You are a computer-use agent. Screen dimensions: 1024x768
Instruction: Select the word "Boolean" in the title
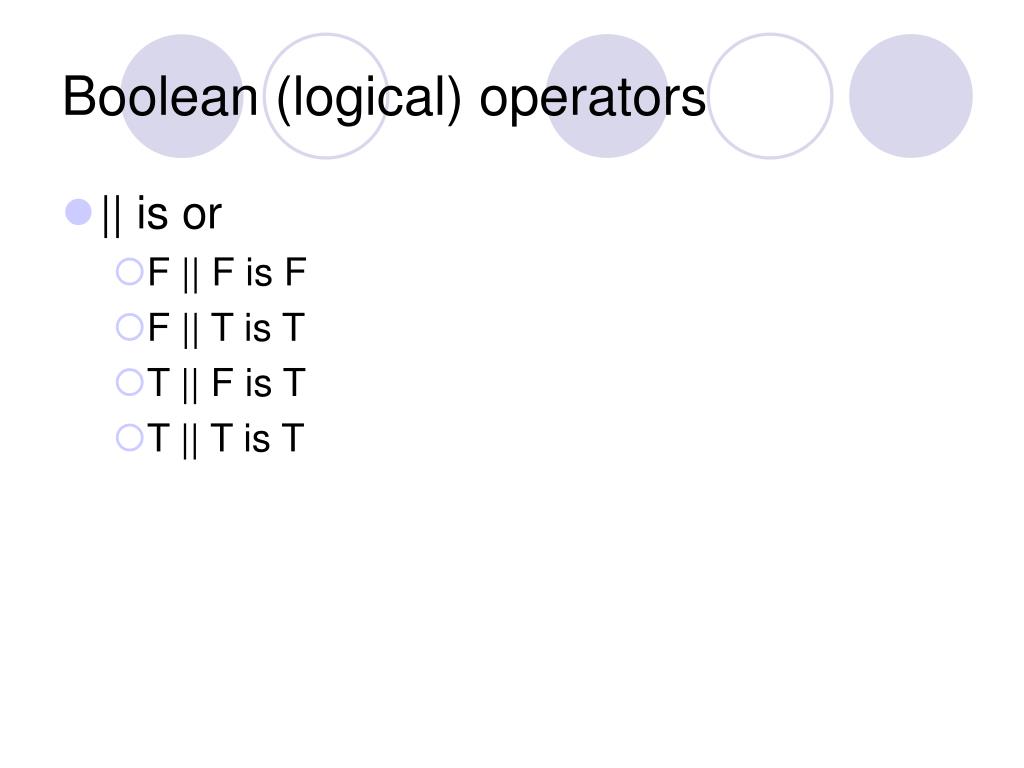[160, 97]
